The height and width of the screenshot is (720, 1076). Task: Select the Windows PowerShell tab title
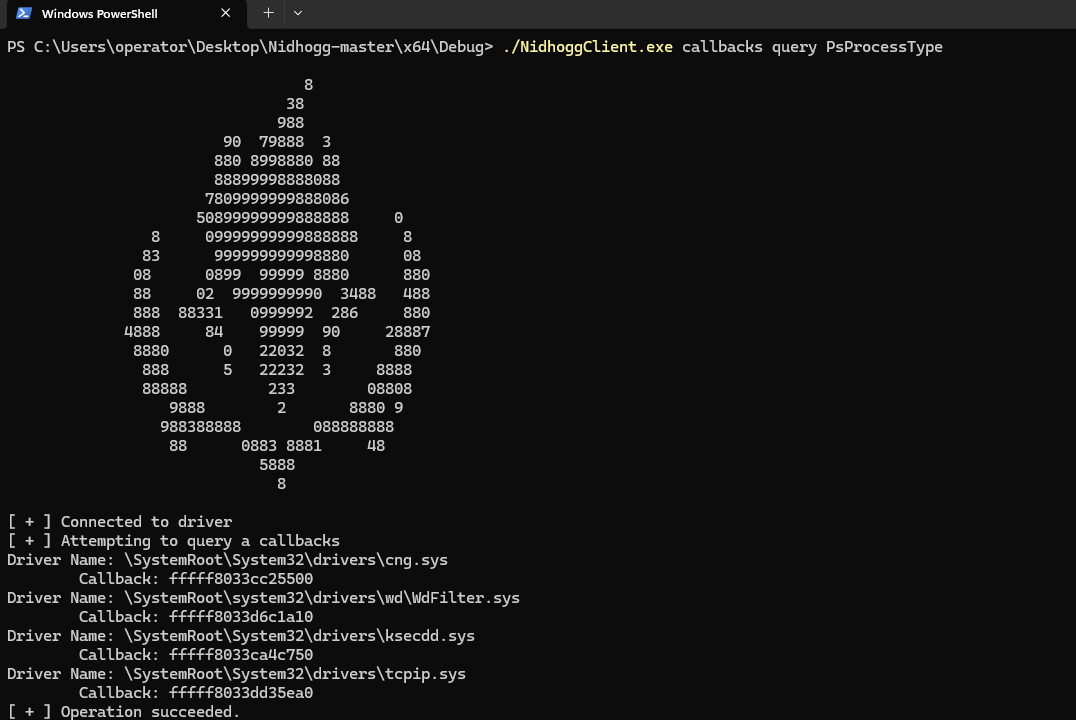coord(99,14)
